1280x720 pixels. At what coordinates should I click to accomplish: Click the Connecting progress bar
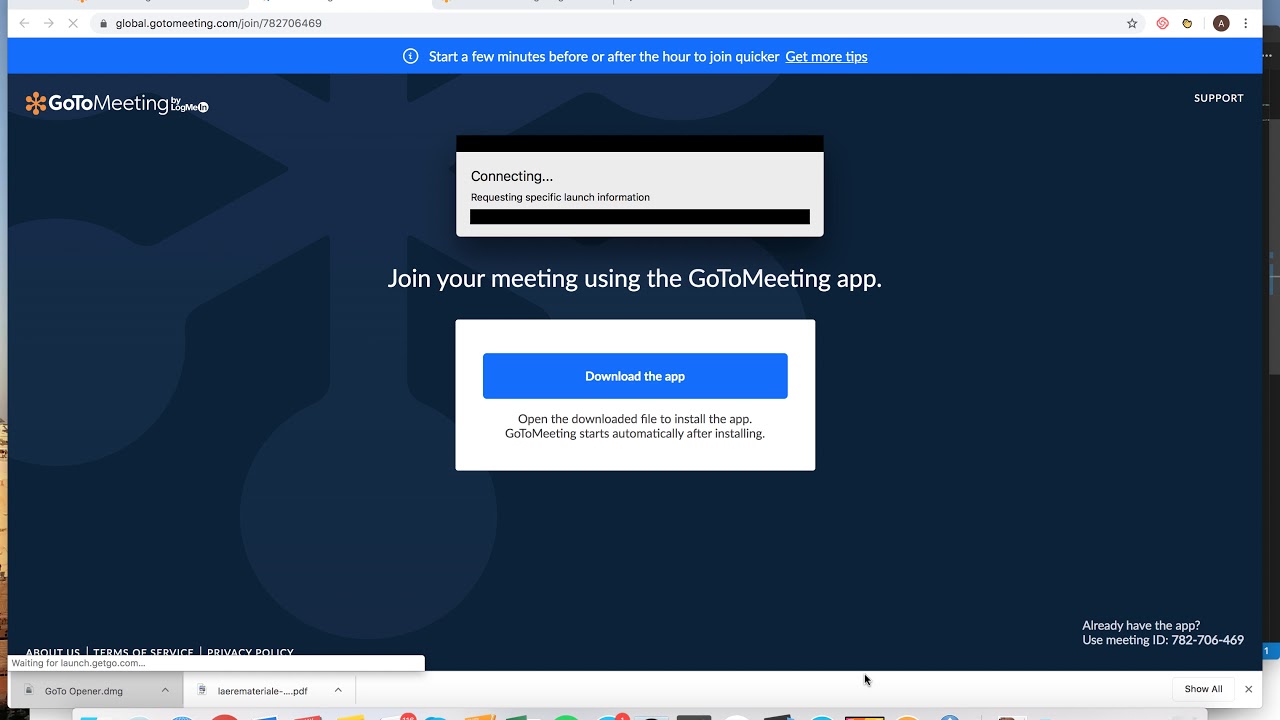(640, 217)
